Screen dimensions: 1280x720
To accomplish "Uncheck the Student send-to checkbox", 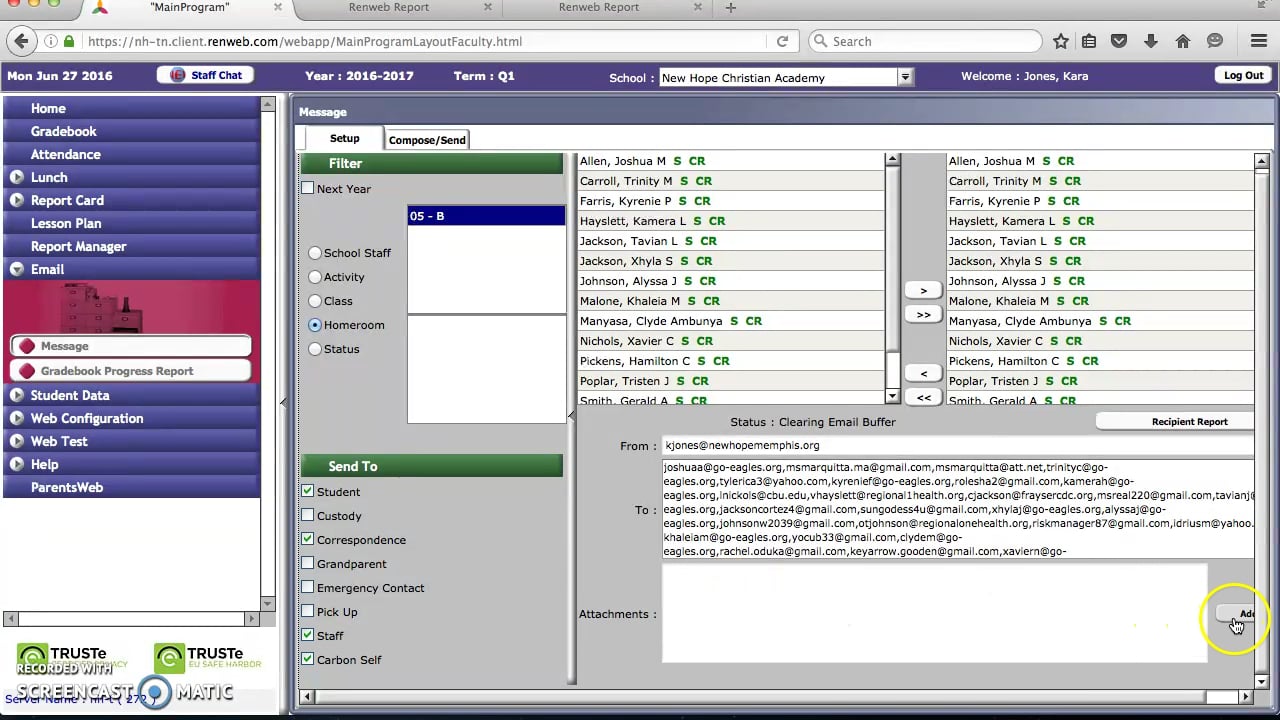I will tap(308, 491).
